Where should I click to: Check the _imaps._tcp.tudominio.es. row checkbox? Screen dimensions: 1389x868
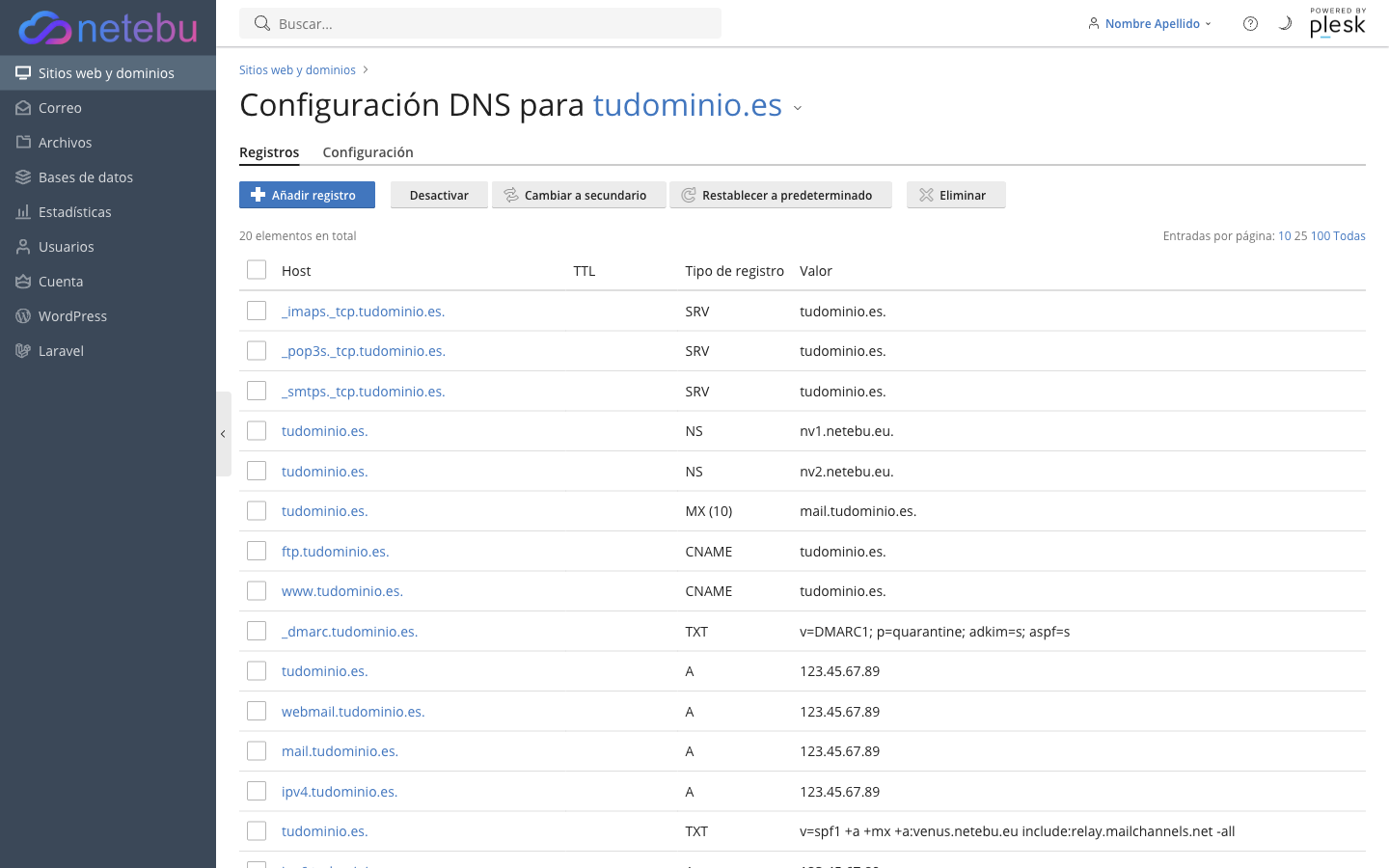coord(257,311)
